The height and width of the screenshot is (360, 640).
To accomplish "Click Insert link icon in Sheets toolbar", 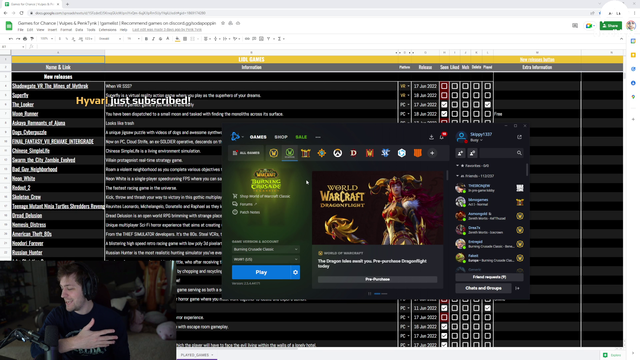I will click(247, 39).
